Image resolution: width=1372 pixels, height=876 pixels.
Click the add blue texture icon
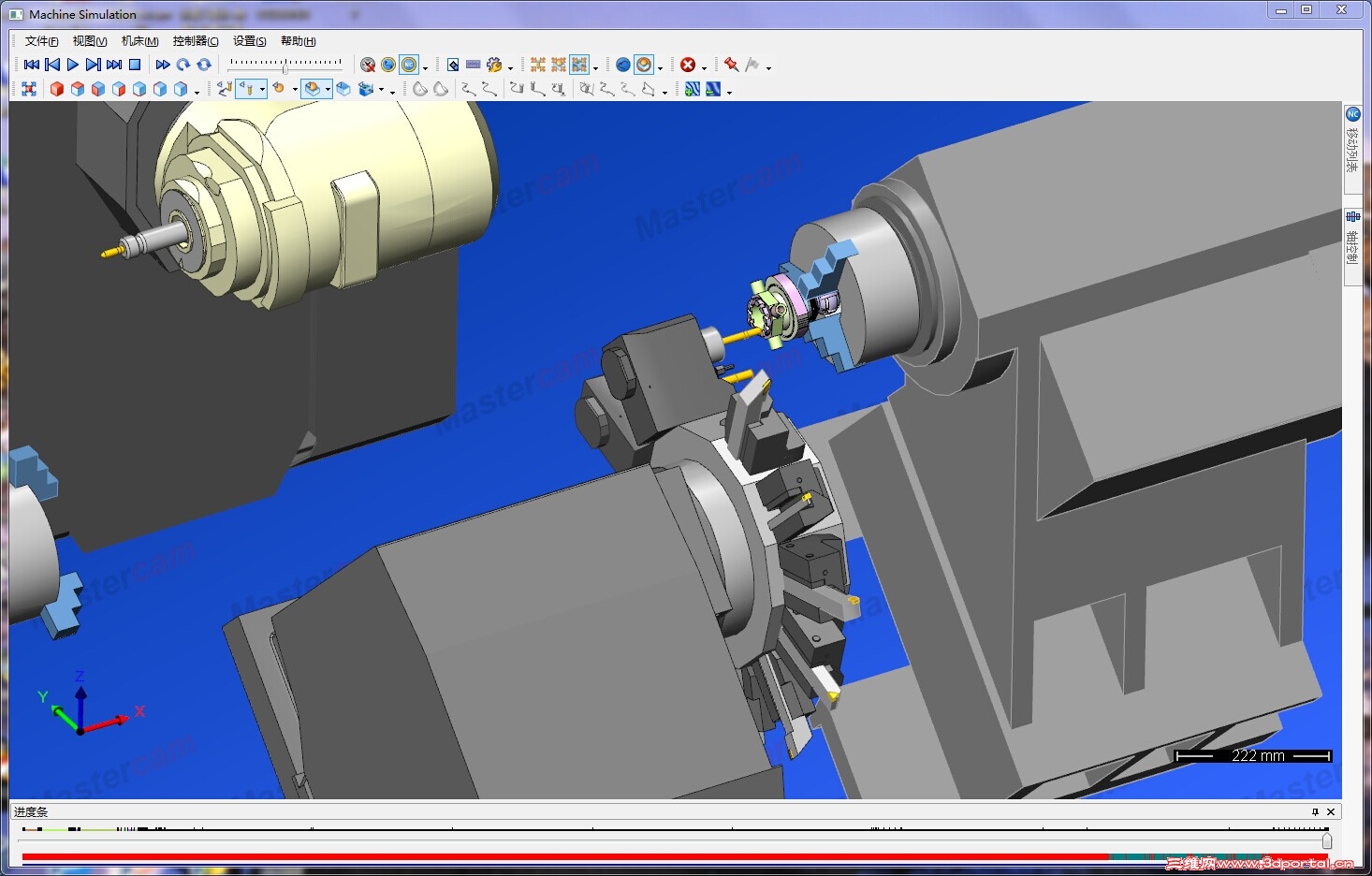[x=693, y=89]
